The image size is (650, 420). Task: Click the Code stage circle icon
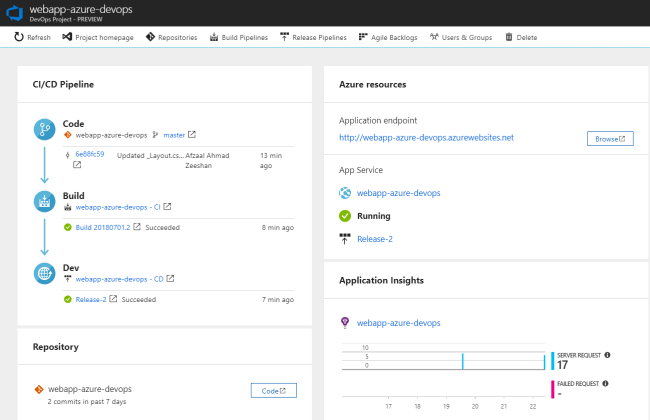(44, 128)
